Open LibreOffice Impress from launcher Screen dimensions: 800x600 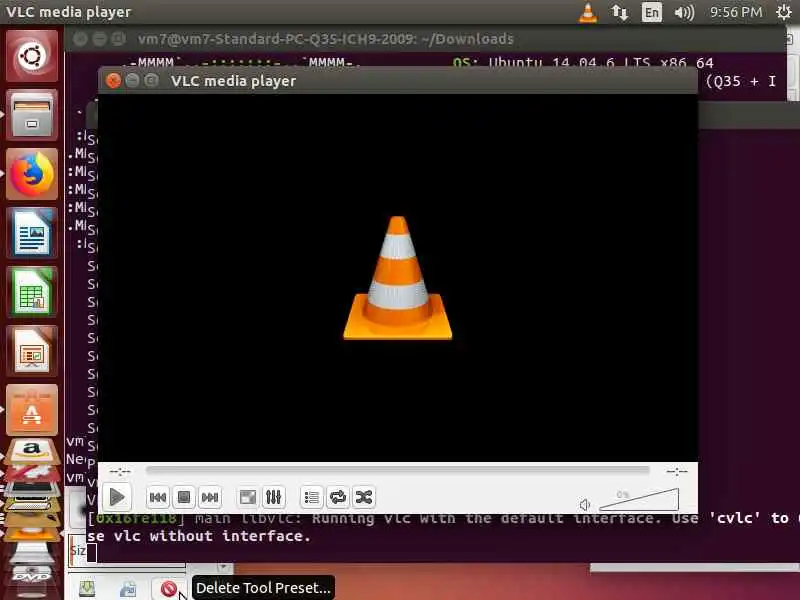pyautogui.click(x=32, y=352)
